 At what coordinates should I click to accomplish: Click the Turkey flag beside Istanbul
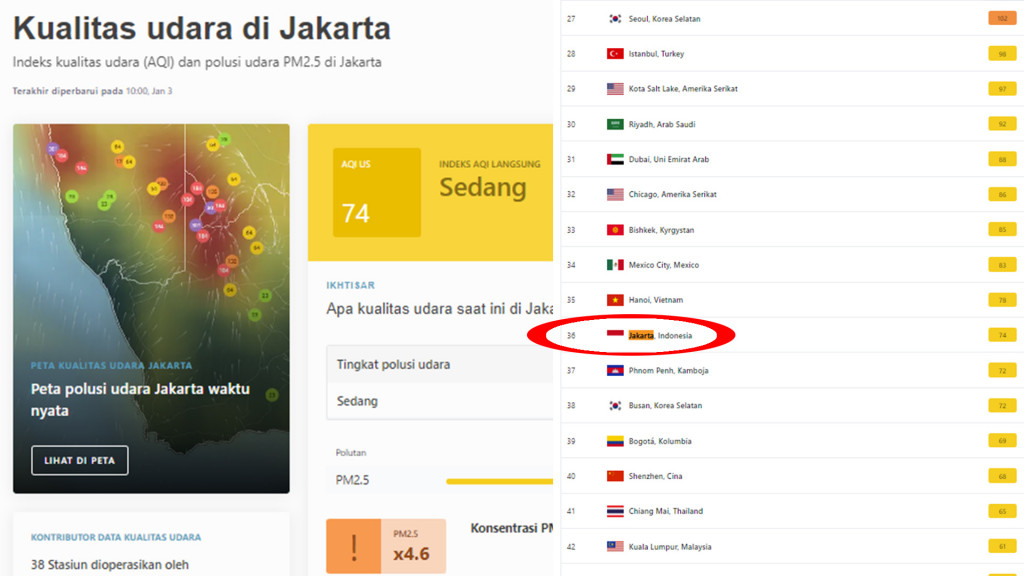click(615, 54)
